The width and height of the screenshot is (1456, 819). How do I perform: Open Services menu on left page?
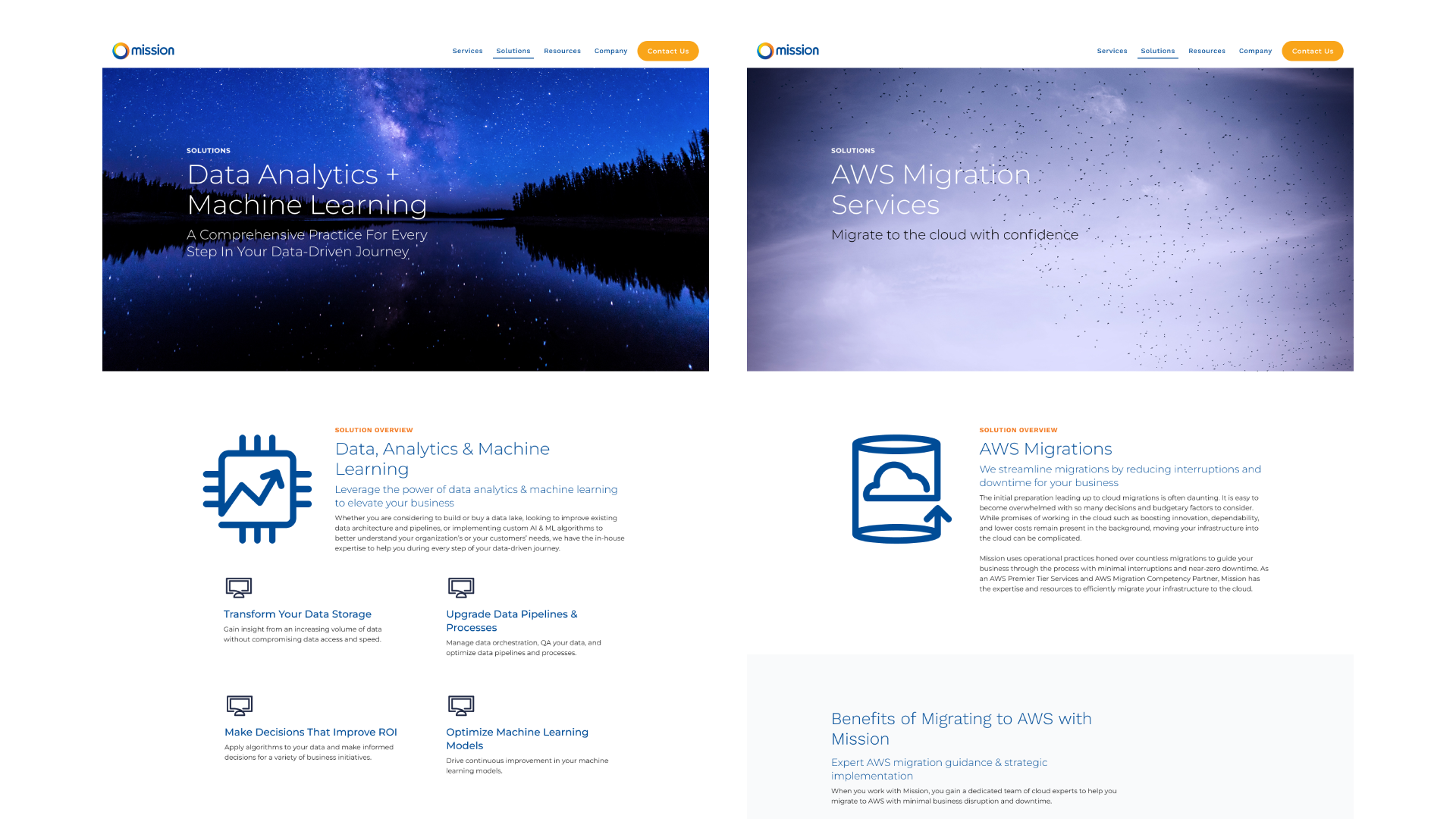pyautogui.click(x=467, y=52)
